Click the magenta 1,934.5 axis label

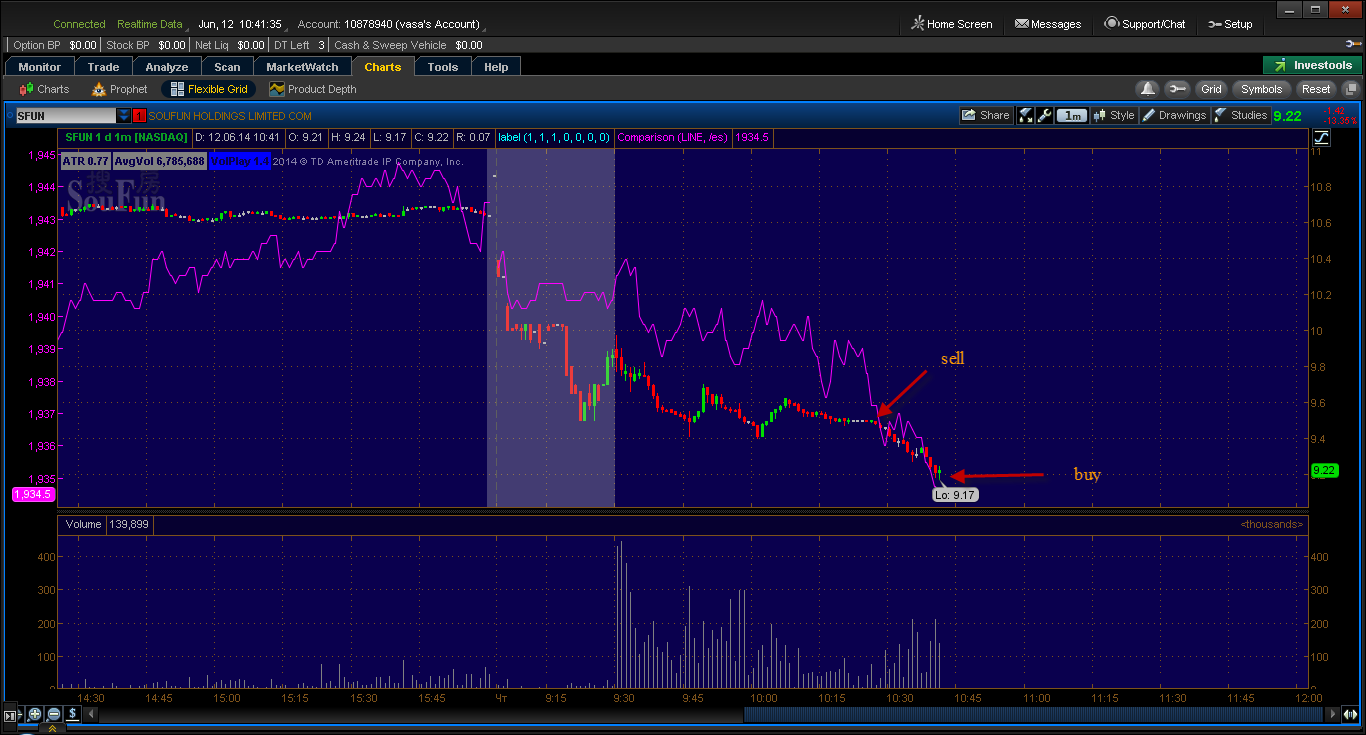point(33,494)
